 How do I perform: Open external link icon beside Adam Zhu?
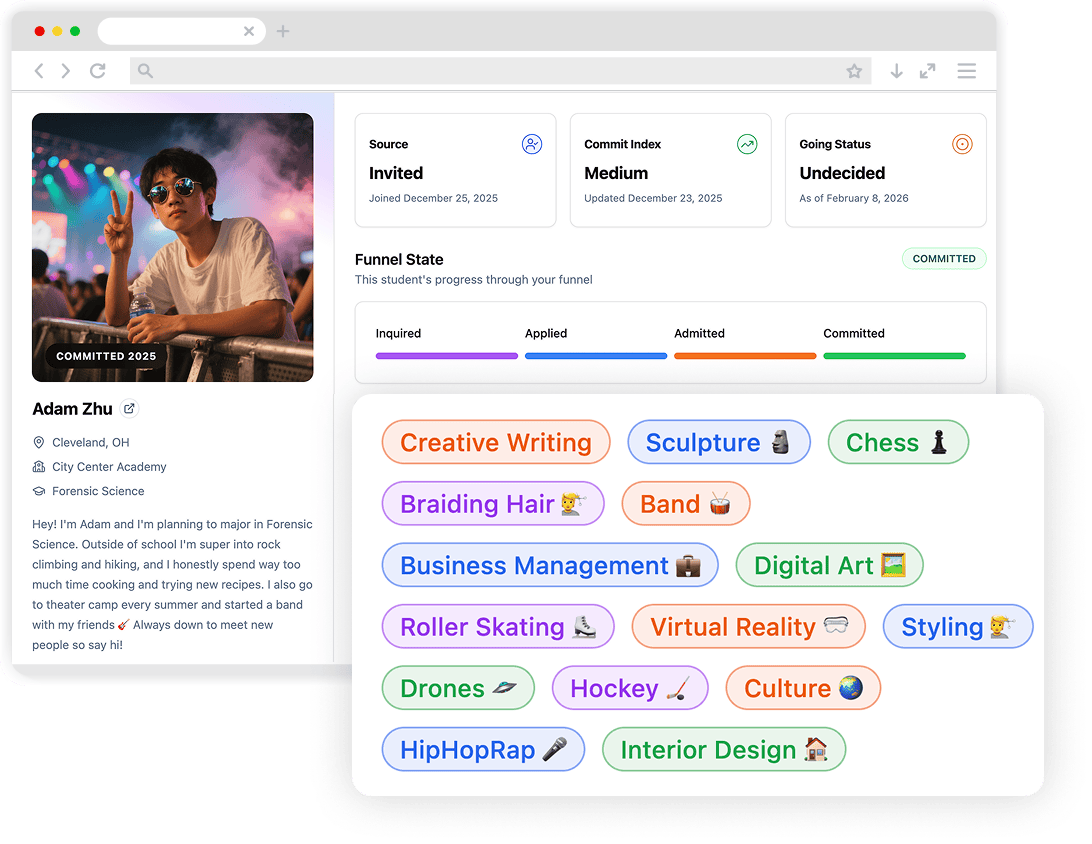[129, 409]
